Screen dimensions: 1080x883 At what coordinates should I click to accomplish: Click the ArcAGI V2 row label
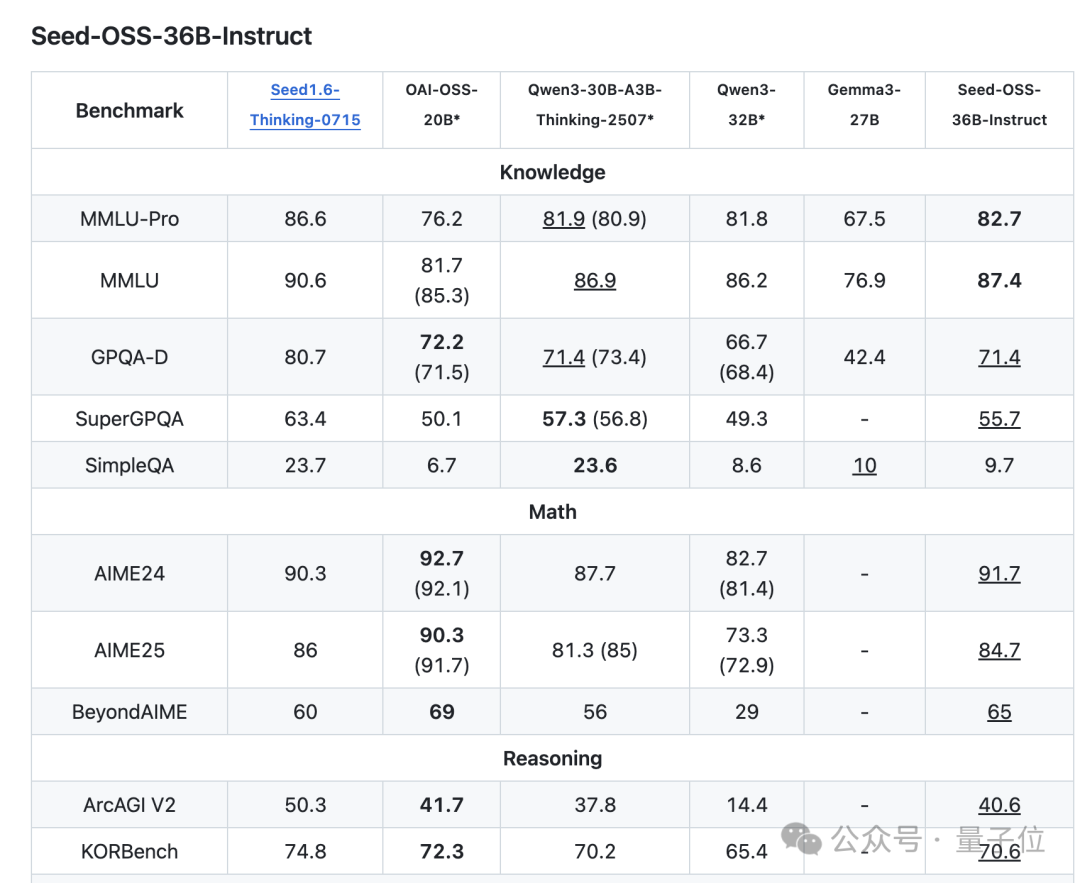click(x=130, y=805)
